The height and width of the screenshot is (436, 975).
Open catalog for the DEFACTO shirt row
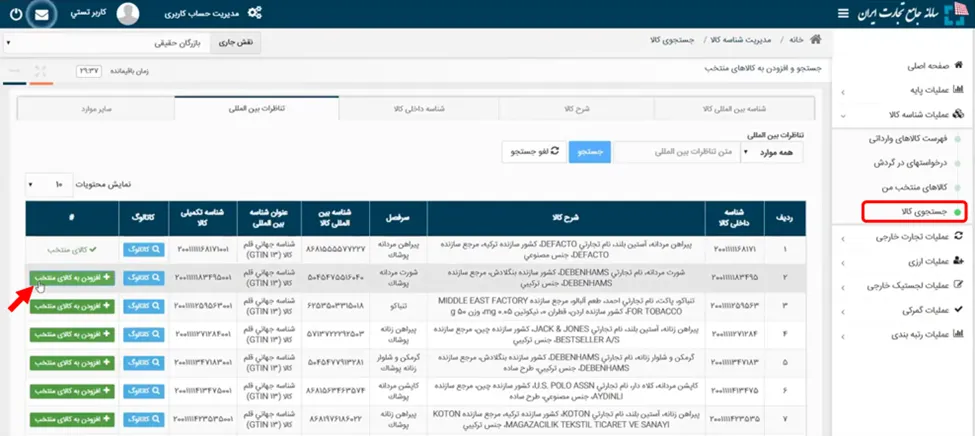coord(144,249)
